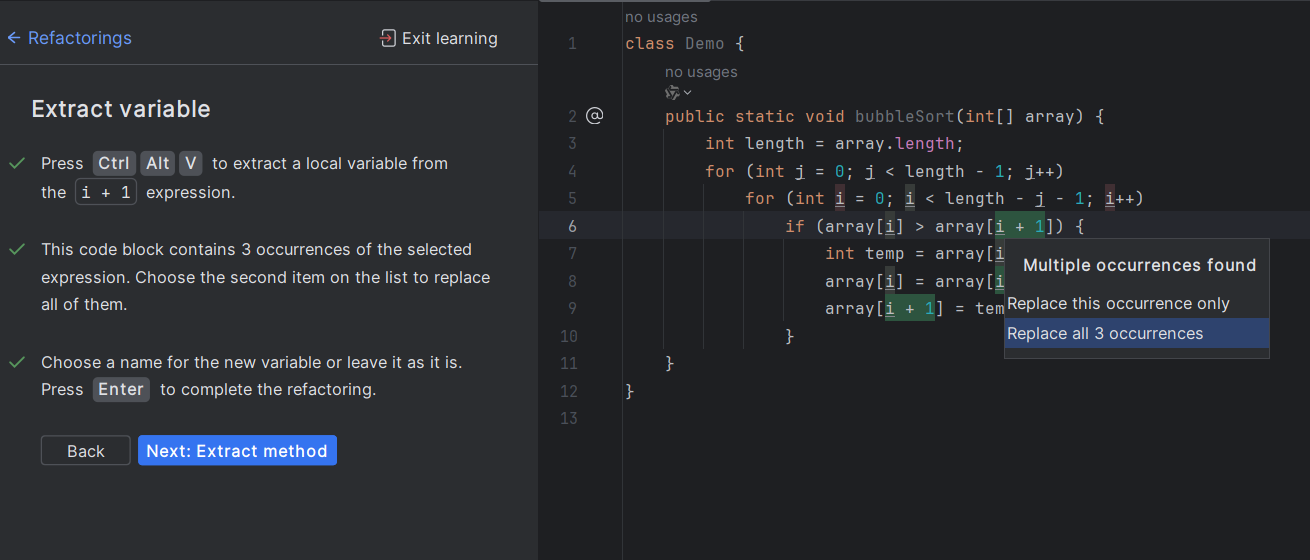Click the Multiple occurrences found popup title

(1139, 265)
